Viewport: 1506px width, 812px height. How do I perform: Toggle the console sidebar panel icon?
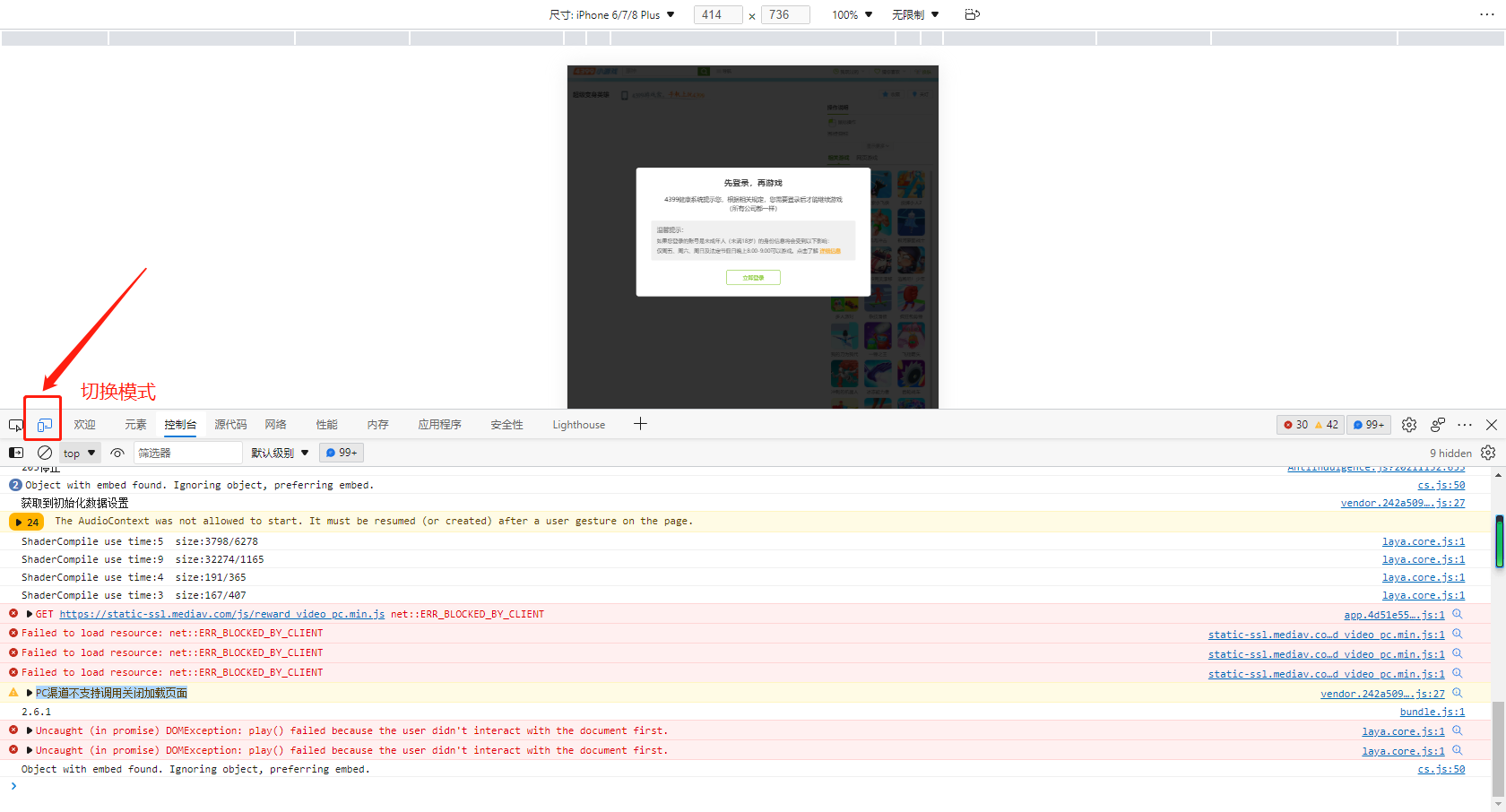pos(16,453)
